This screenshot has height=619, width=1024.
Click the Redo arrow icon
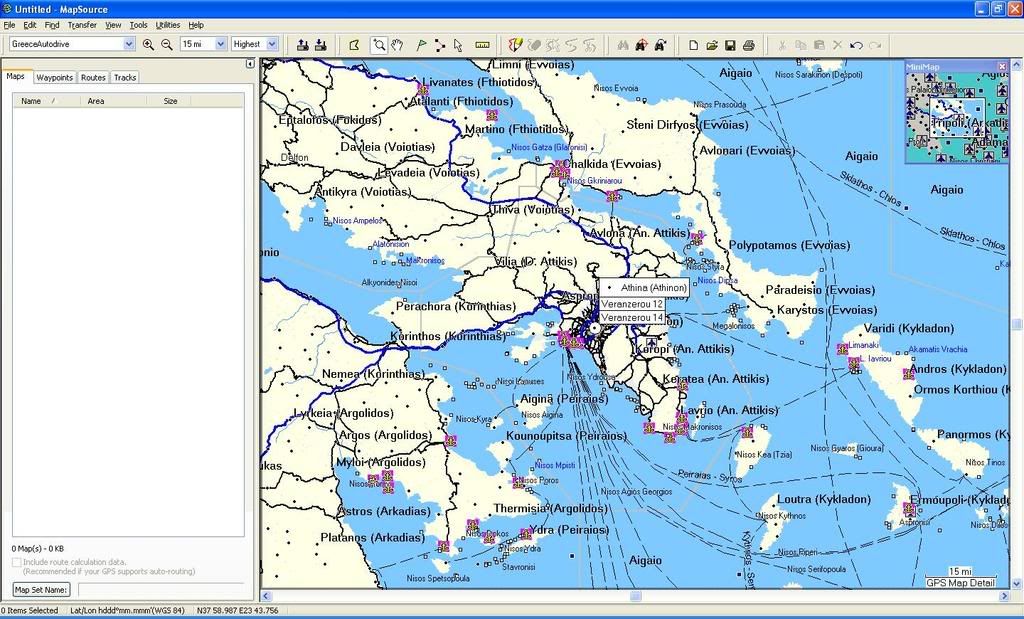tap(874, 45)
